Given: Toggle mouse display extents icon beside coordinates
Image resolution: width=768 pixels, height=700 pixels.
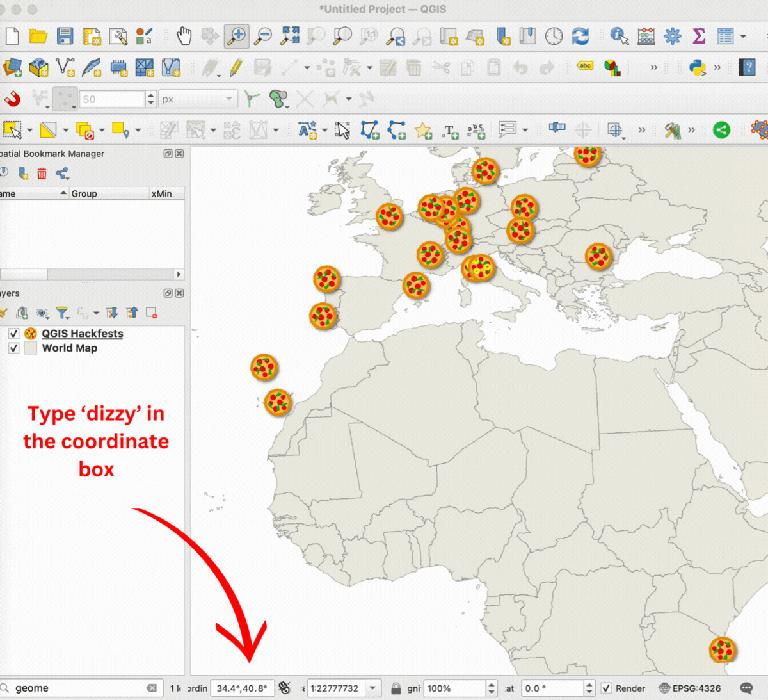Looking at the screenshot, I should tap(284, 688).
